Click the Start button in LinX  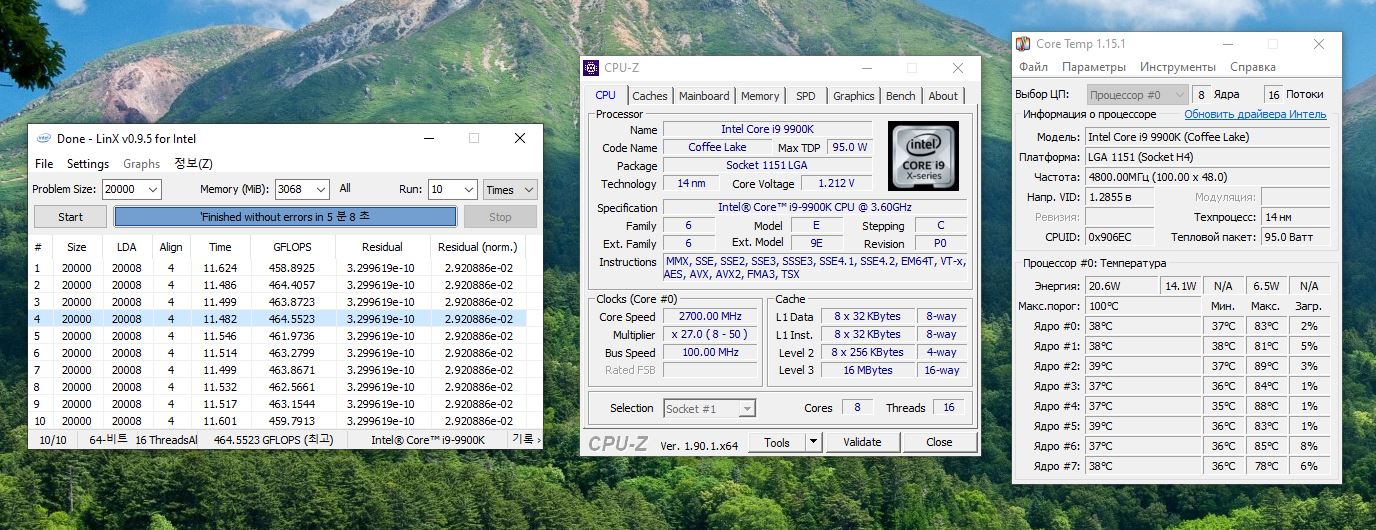pos(71,217)
